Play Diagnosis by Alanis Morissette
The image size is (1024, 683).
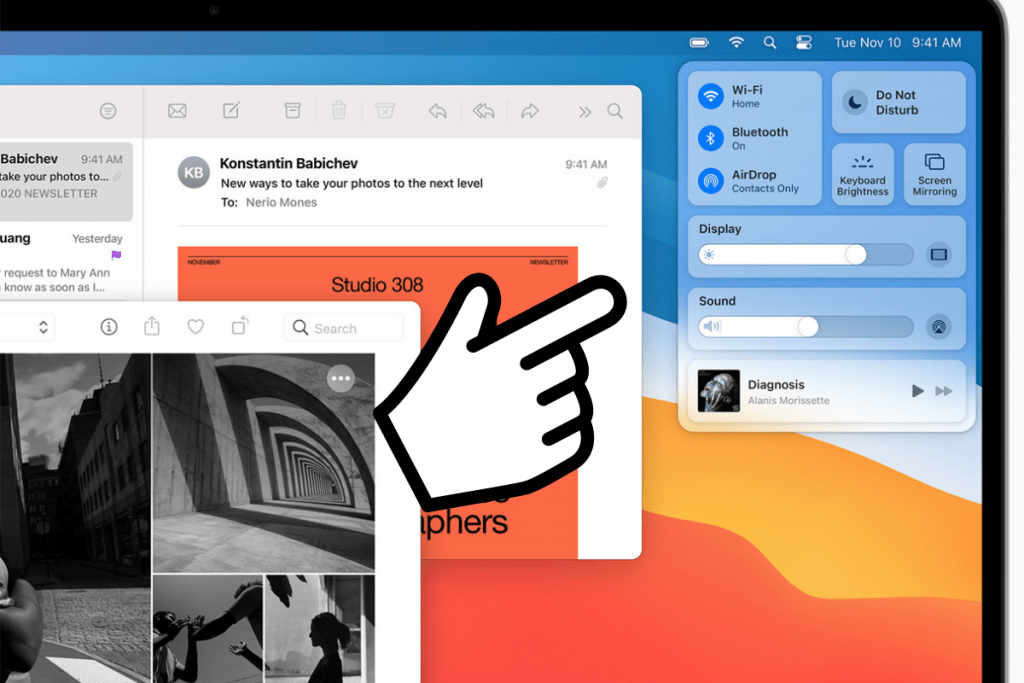[918, 390]
